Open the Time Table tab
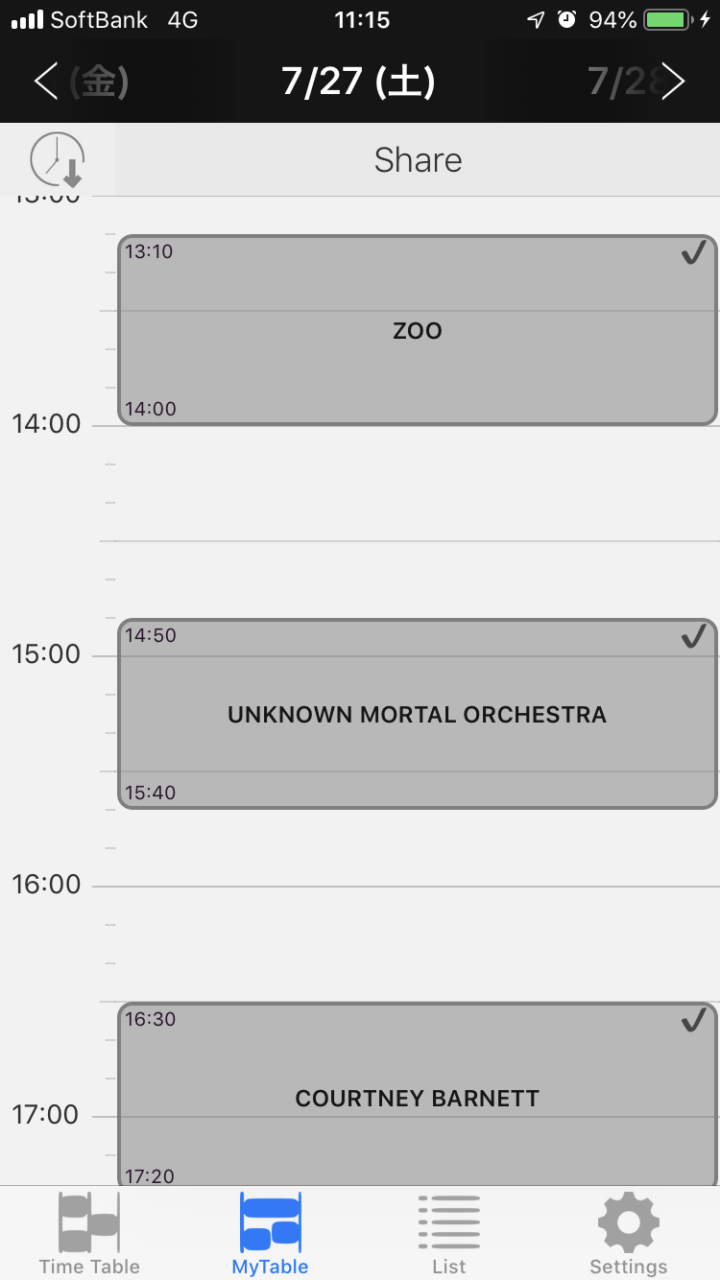The height and width of the screenshot is (1280, 720). click(89, 1234)
